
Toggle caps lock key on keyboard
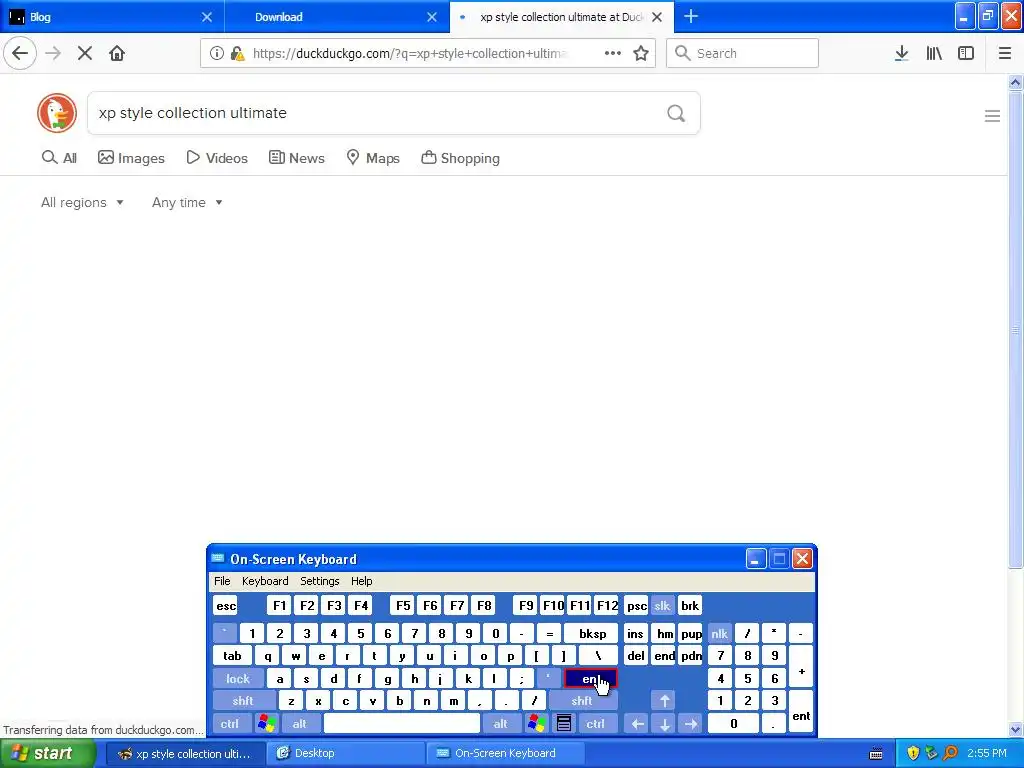click(238, 679)
